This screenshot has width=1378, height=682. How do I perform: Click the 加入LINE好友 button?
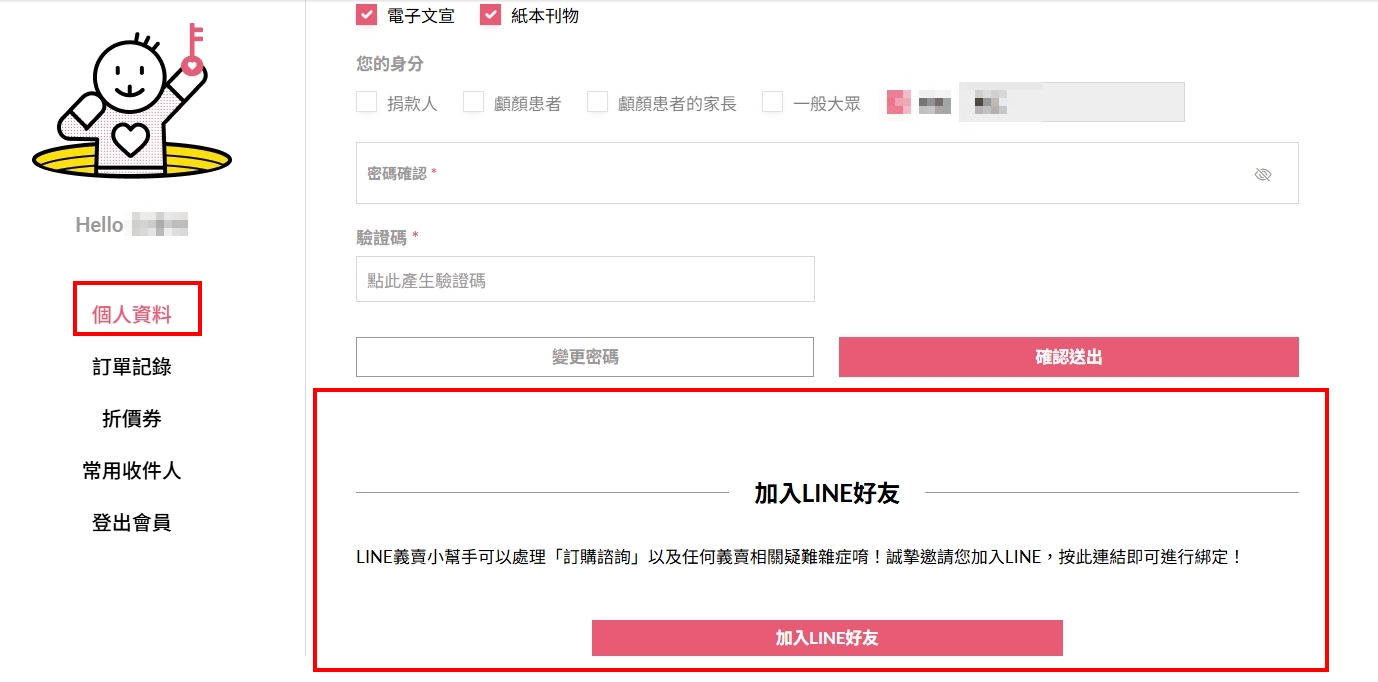(x=827, y=638)
